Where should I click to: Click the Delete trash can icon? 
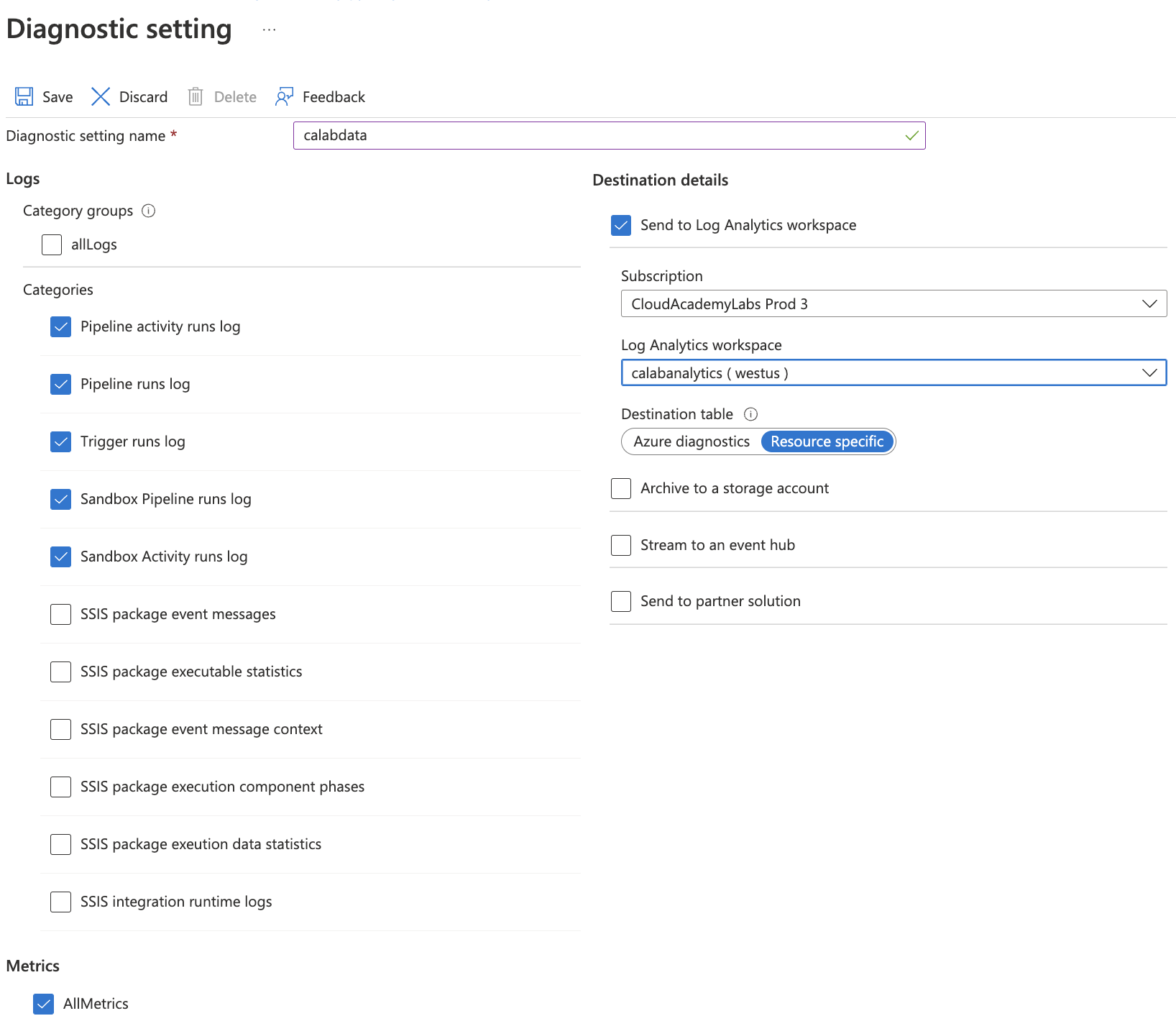(196, 96)
